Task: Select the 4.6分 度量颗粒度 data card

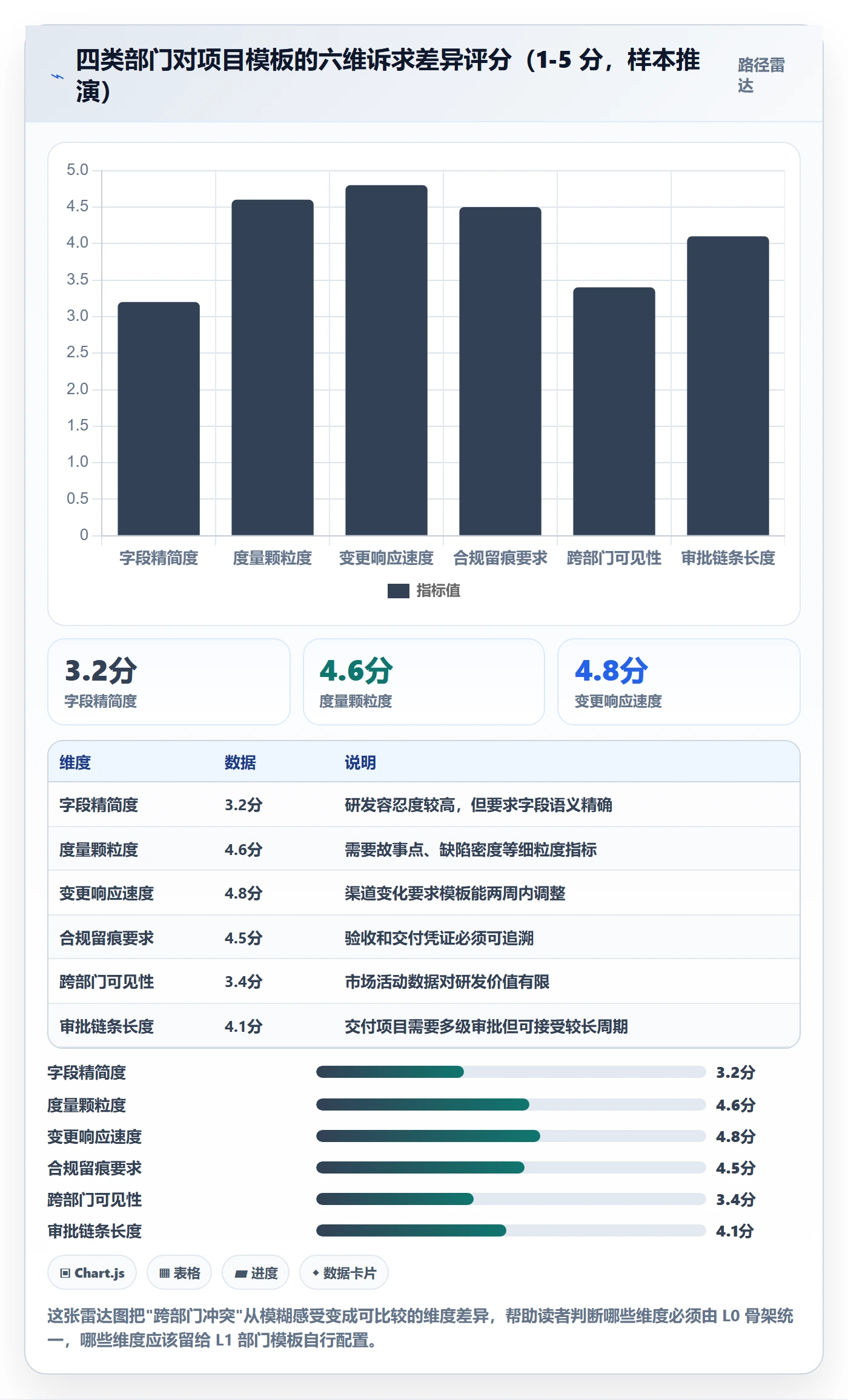Action: tap(424, 682)
